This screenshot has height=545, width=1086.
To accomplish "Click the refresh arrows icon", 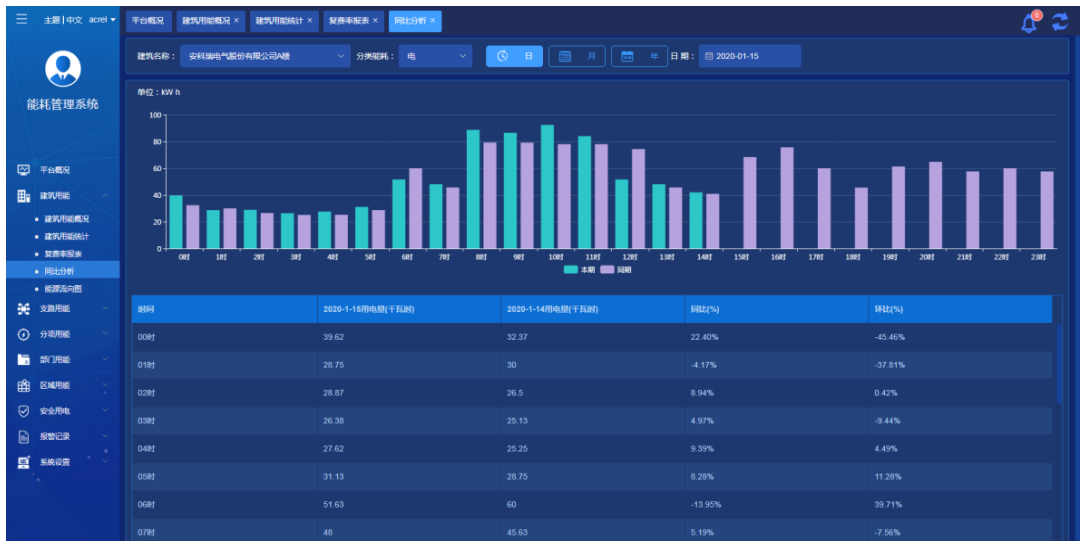I will pyautogui.click(x=1060, y=22).
